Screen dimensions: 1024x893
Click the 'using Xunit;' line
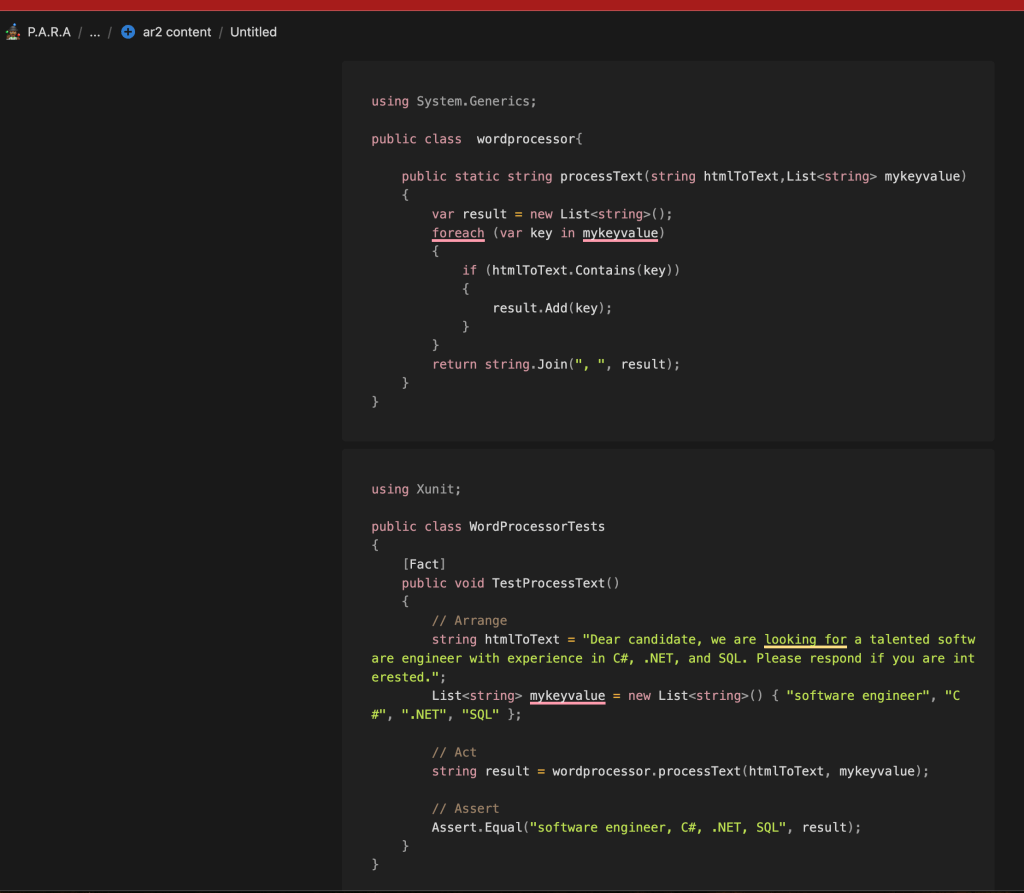(x=416, y=489)
